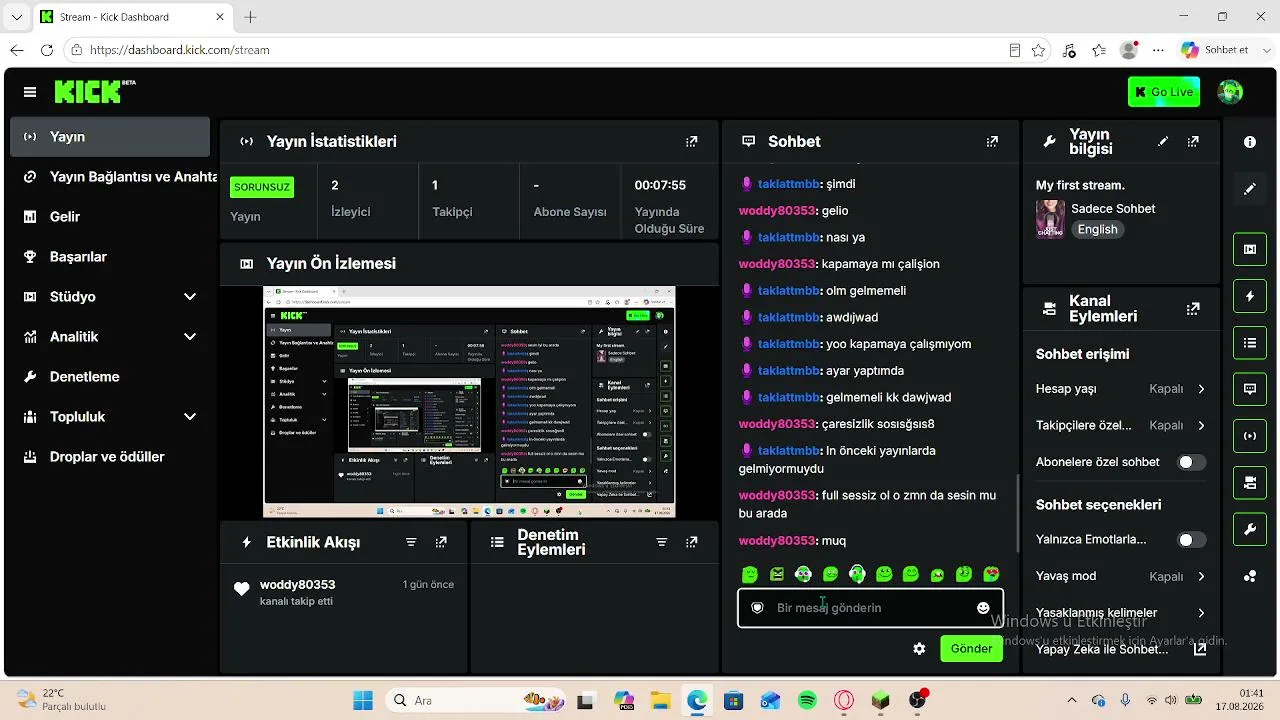Open Denetleme in the sidebar
This screenshot has height=720, width=1280.
[110, 377]
